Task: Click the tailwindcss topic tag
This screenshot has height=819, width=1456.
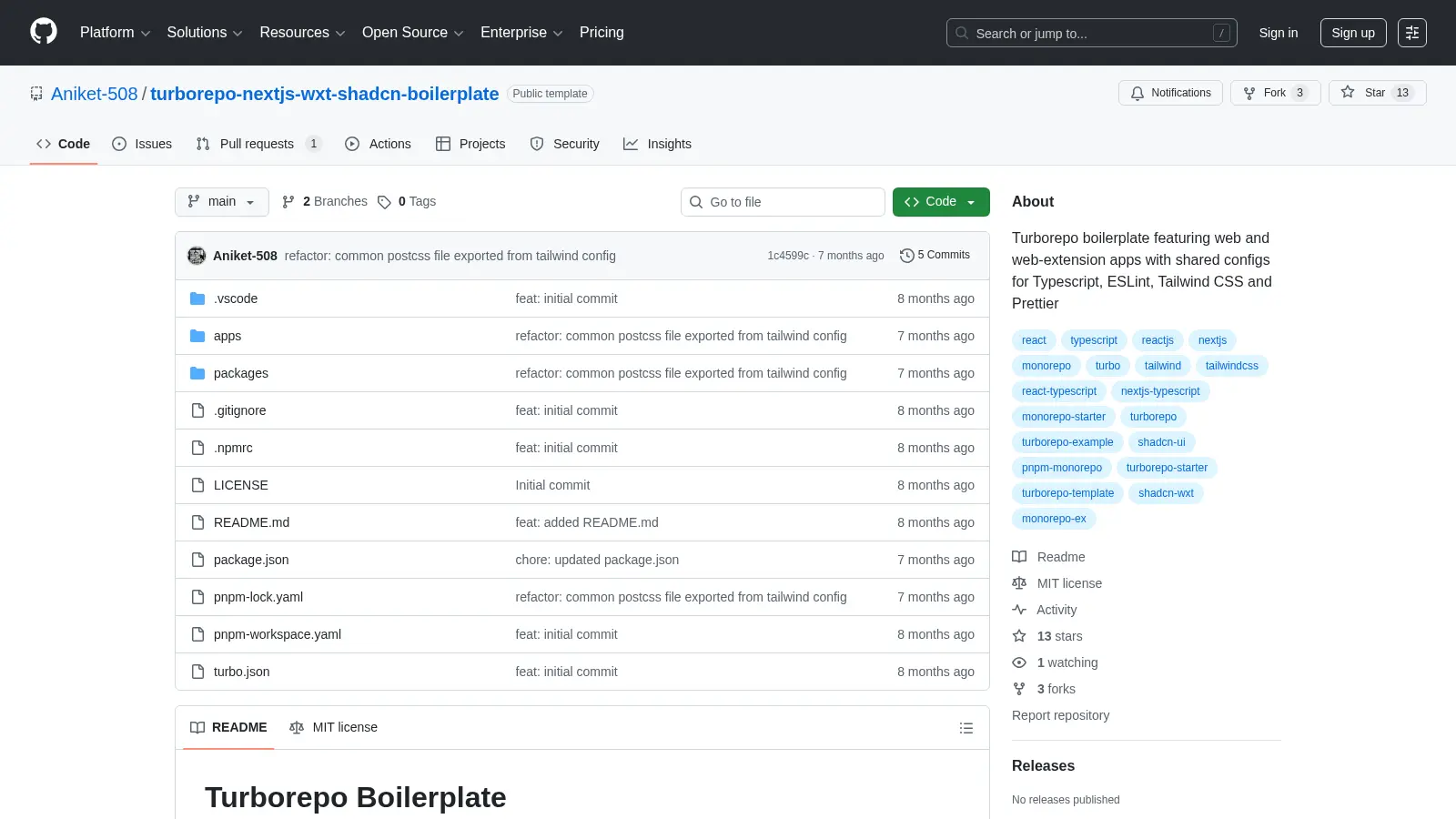Action: 1231,366
